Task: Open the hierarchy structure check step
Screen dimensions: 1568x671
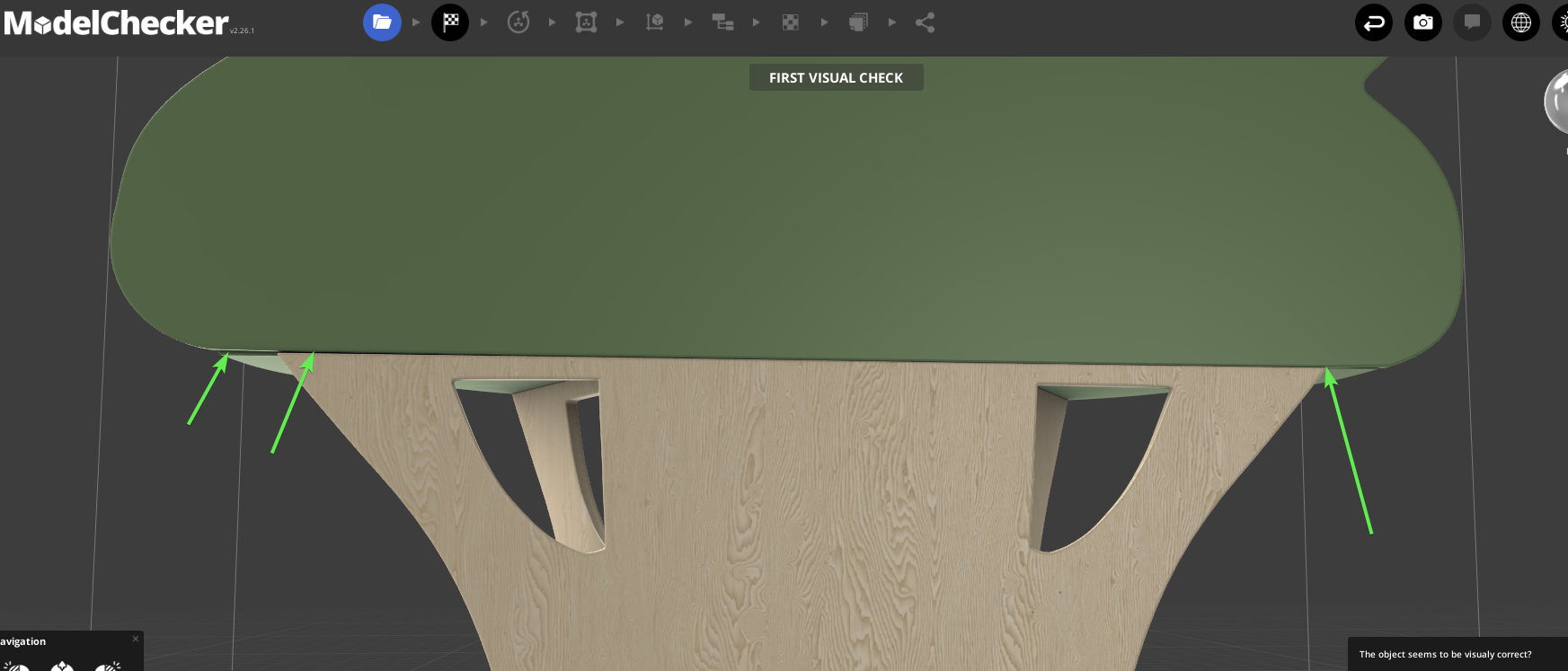Action: (722, 22)
